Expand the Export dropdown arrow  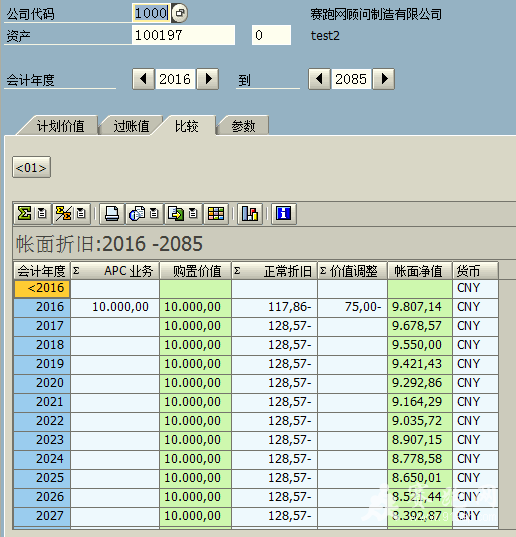pos(193,214)
